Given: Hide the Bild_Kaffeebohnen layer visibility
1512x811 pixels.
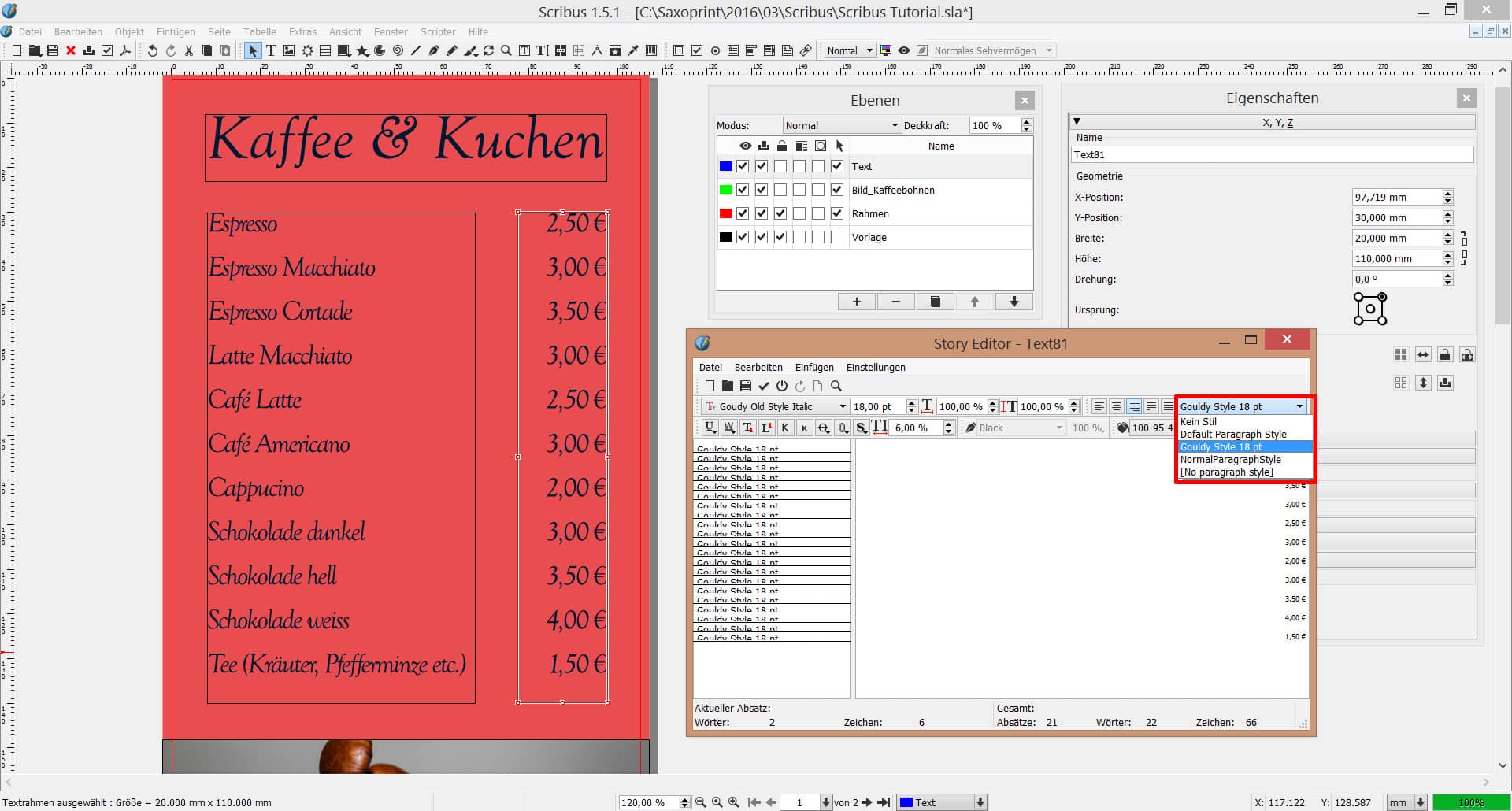Looking at the screenshot, I should coord(742,190).
